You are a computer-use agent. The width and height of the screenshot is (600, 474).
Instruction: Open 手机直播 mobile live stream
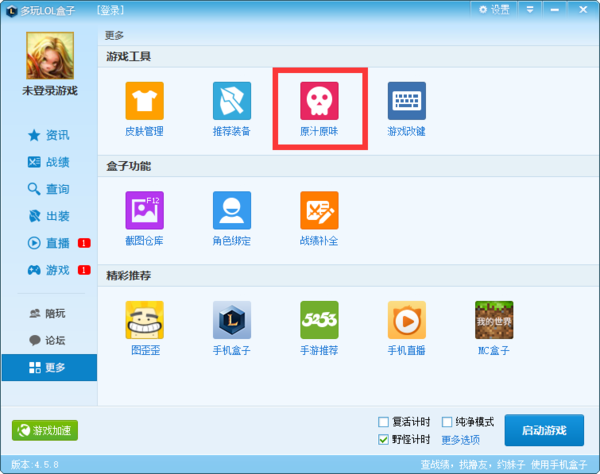pos(406,328)
